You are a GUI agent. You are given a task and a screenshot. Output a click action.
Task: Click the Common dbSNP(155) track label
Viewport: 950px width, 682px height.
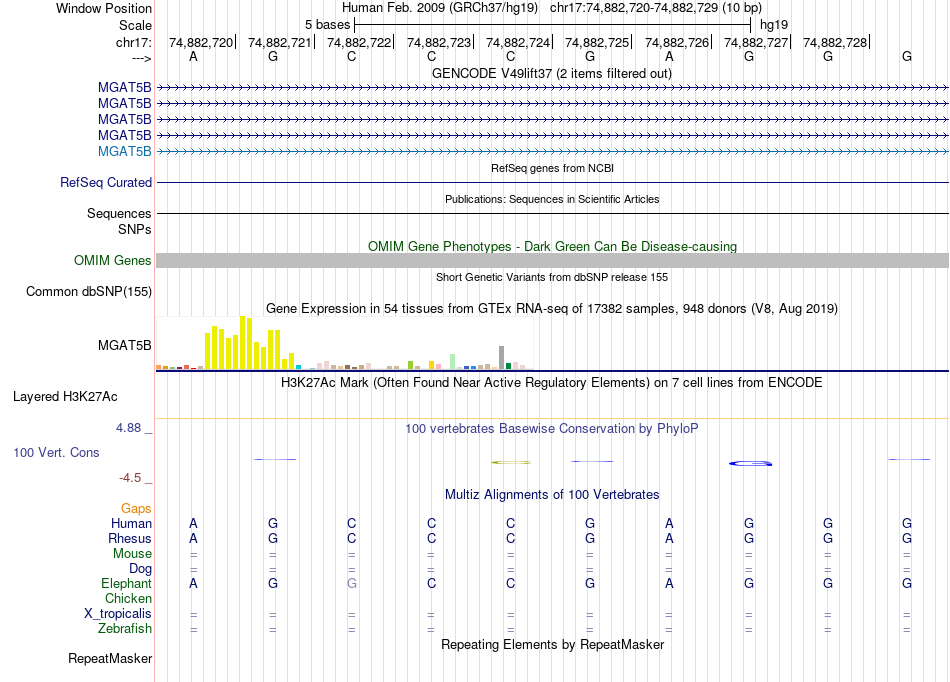(88, 291)
